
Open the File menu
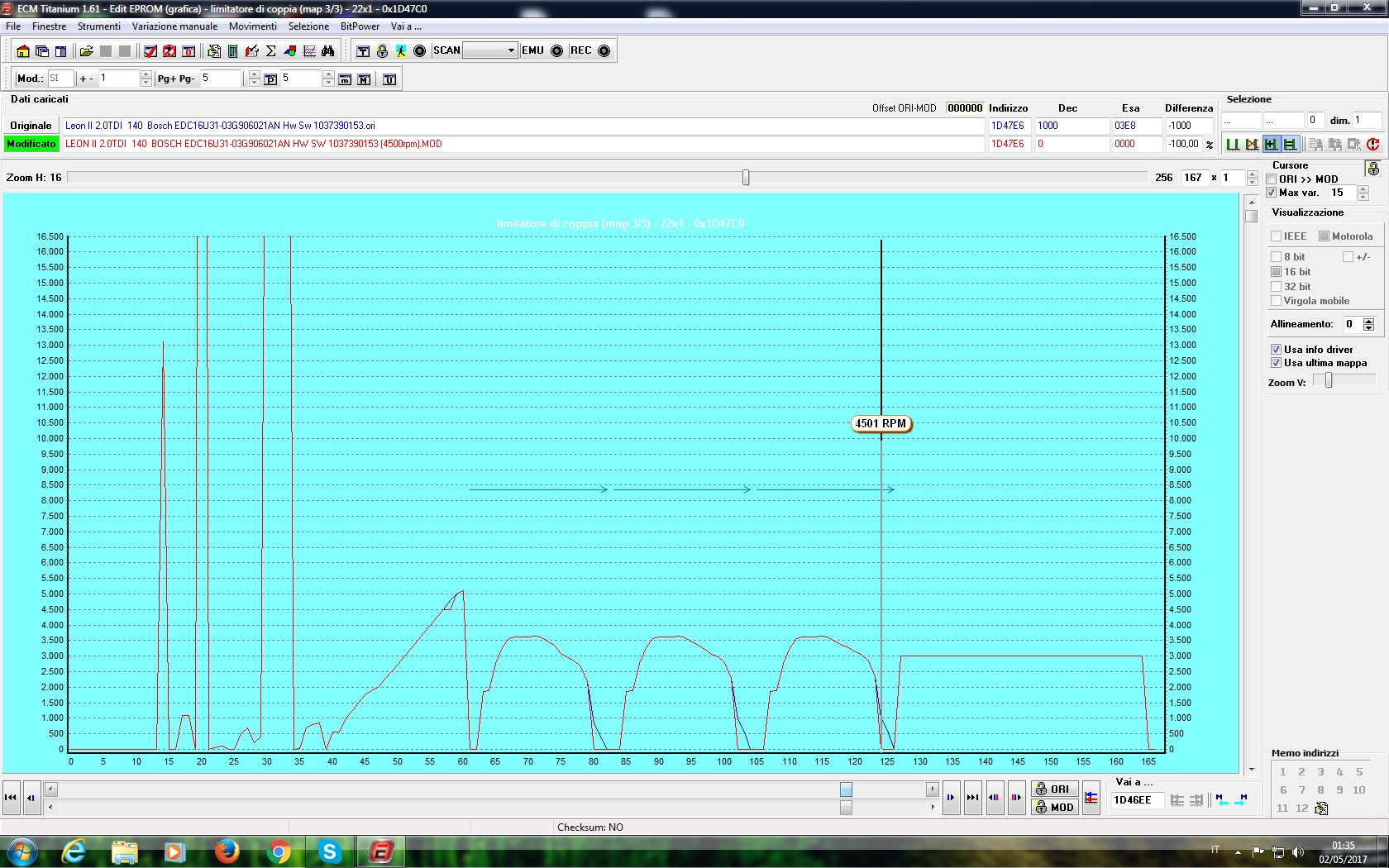(13, 26)
